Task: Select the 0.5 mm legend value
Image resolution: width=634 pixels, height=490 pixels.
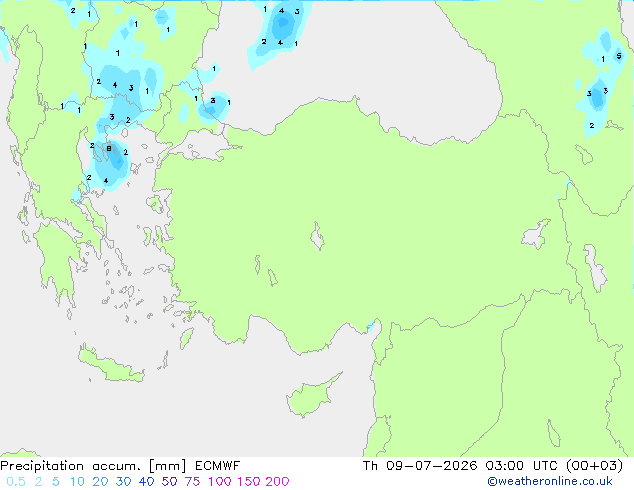Action: (x=16, y=482)
